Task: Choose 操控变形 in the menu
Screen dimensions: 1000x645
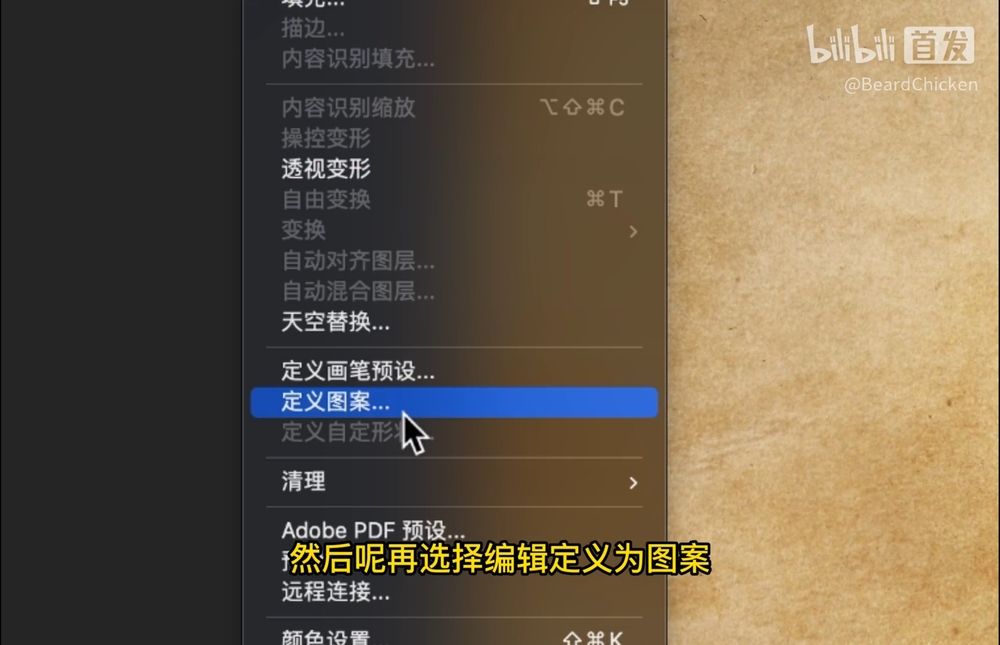Action: [454, 138]
